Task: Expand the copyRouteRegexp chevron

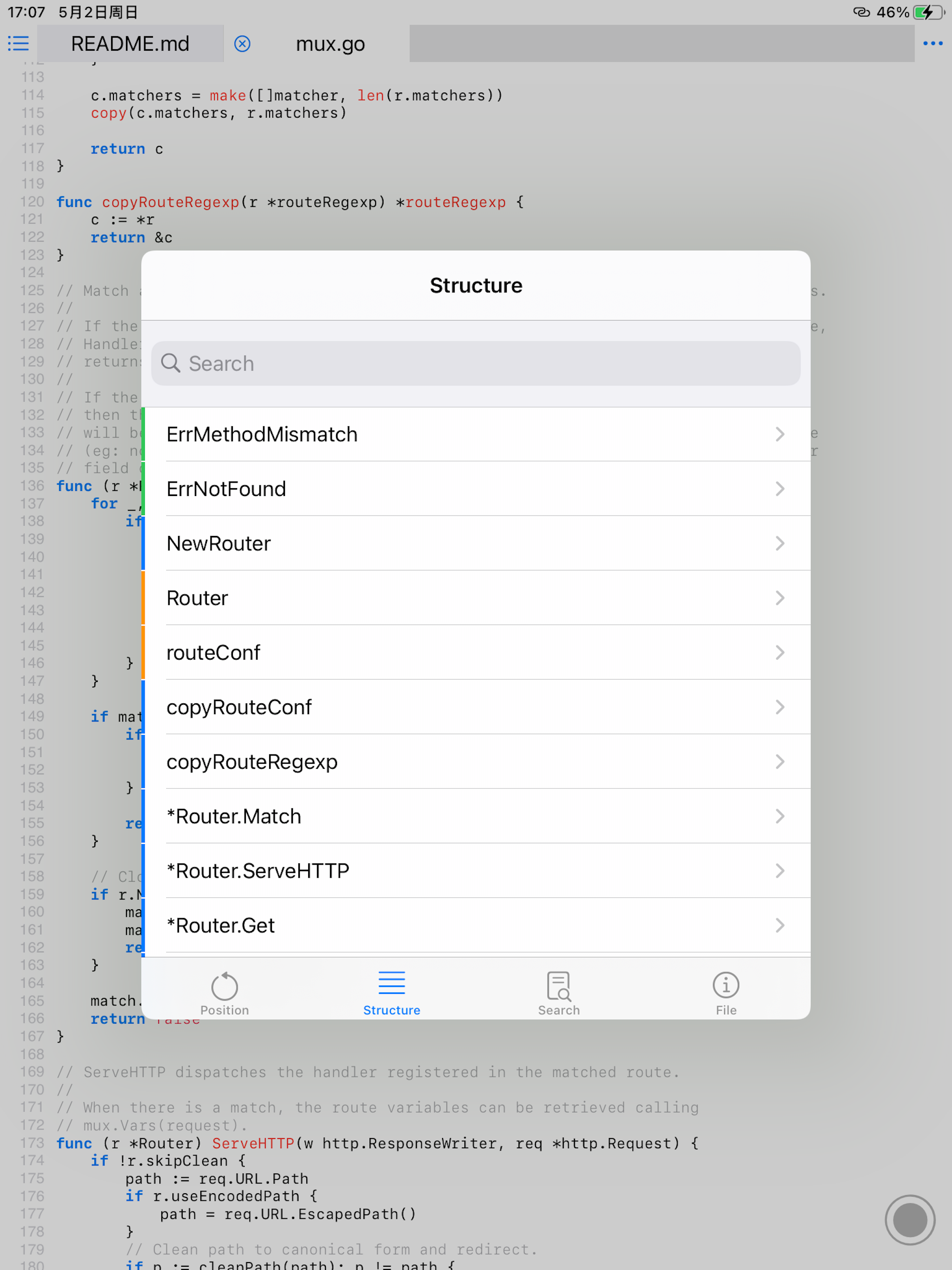Action: (779, 761)
